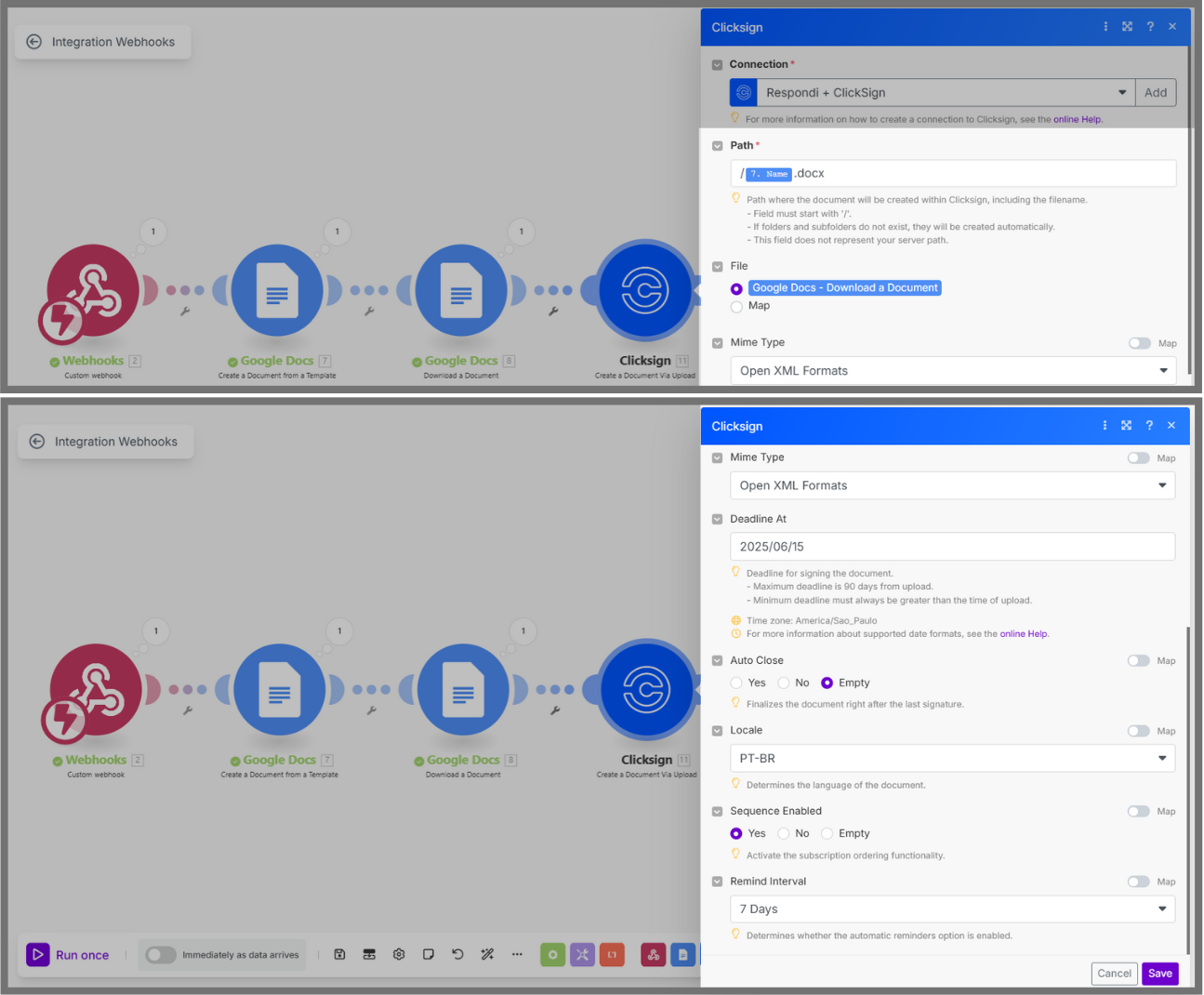The width and height of the screenshot is (1204, 995).
Task: Click Google Docs 7 module in lower screenshot
Action: coord(279,690)
